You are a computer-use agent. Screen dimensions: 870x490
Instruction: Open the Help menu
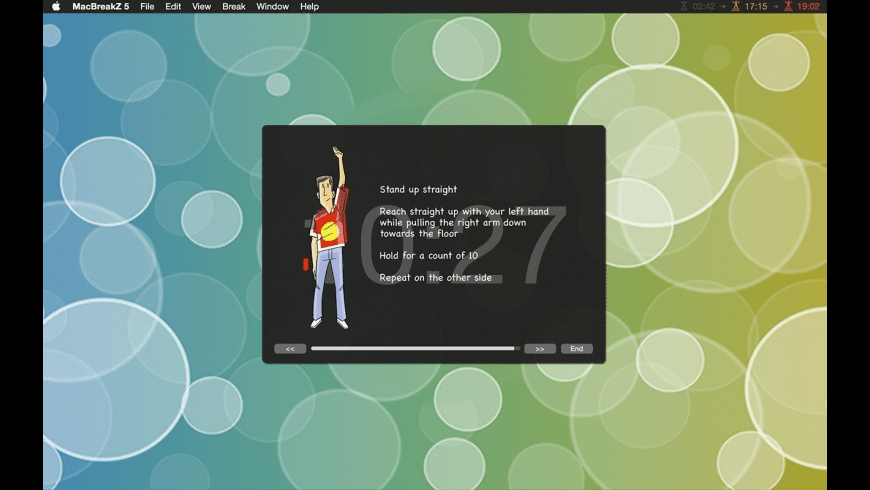coord(310,7)
